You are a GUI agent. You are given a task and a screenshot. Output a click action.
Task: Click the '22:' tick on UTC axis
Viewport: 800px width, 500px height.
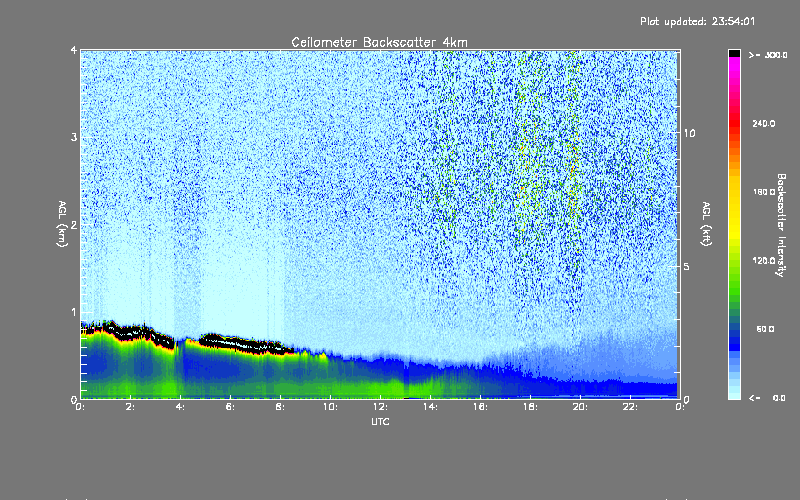click(630, 407)
